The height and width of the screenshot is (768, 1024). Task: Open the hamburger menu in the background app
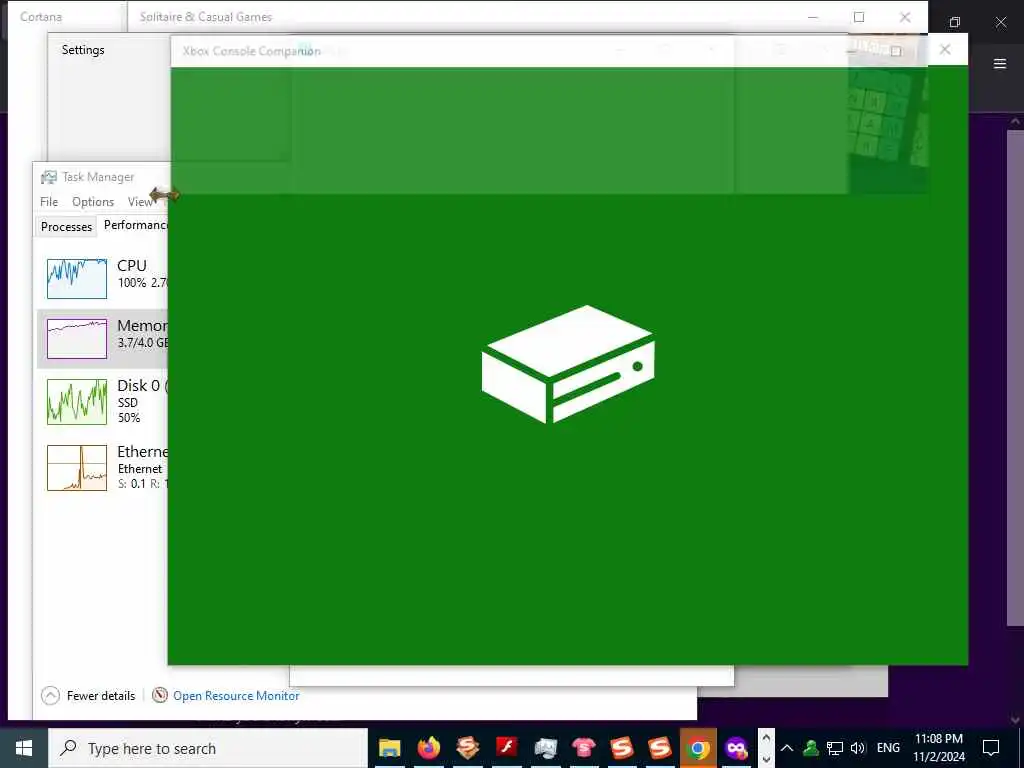[x=999, y=63]
